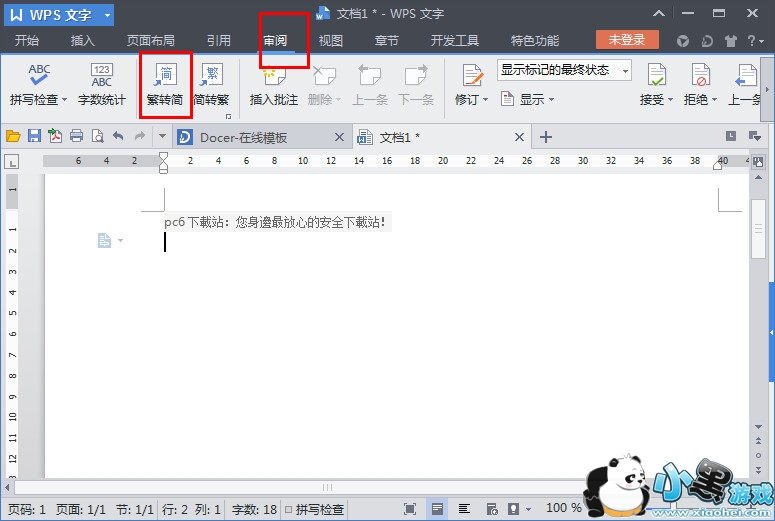Add a new document tab with plus

coord(546,137)
